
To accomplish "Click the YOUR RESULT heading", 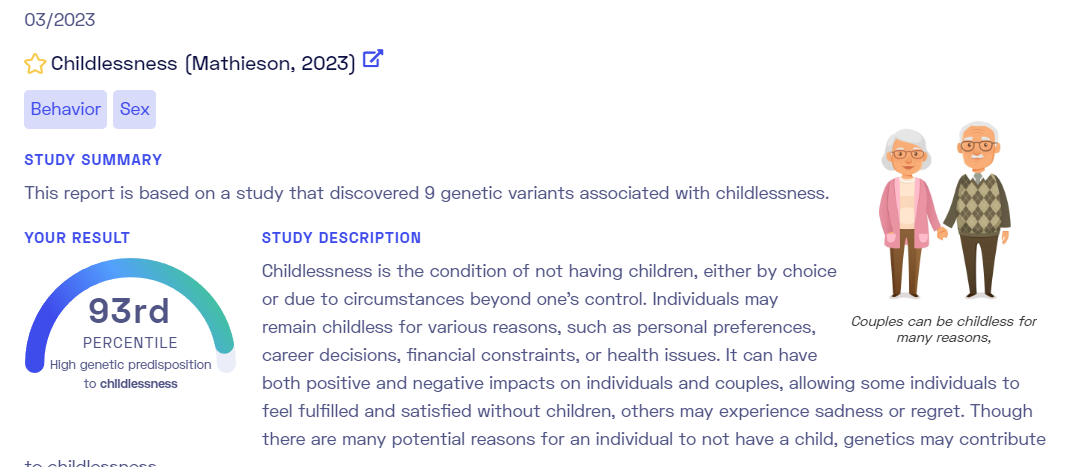I will [77, 238].
